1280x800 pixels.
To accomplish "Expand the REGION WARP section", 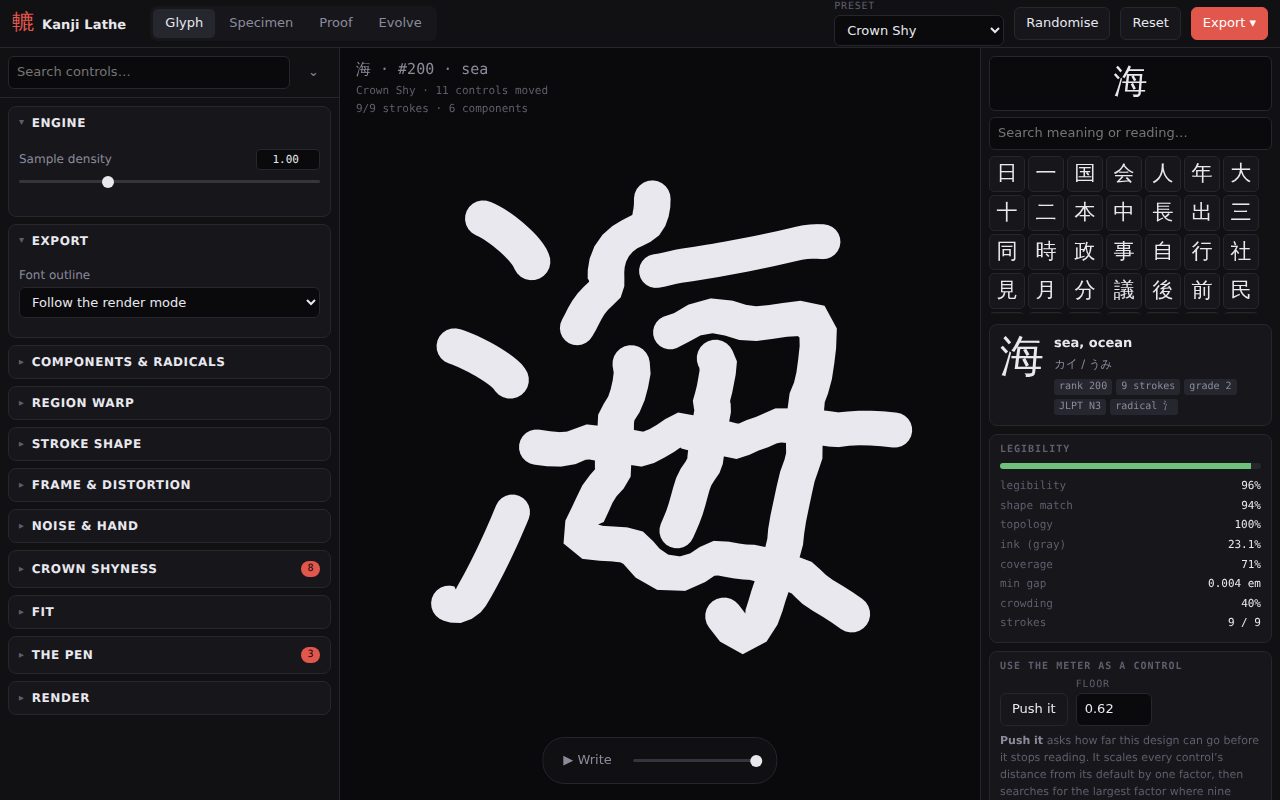I will click(x=169, y=403).
